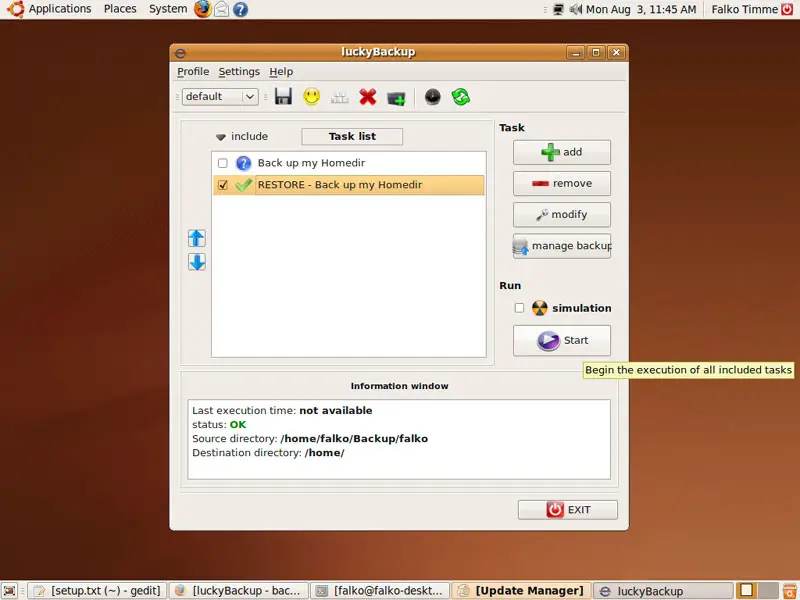The image size is (800, 600).
Task: Click the remove task button
Action: pos(561,183)
